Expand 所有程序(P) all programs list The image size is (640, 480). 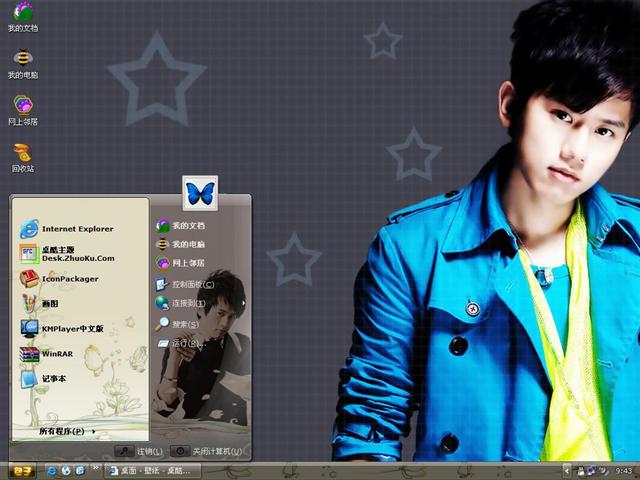pos(67,431)
